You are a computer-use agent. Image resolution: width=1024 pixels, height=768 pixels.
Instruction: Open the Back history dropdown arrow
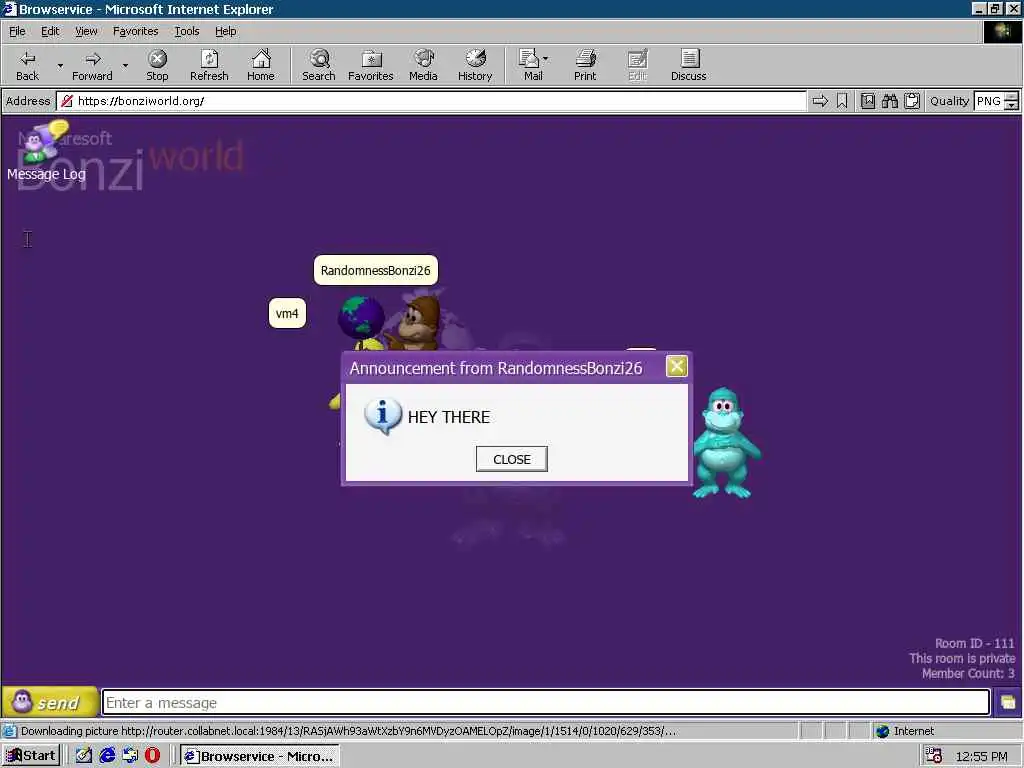(60, 65)
